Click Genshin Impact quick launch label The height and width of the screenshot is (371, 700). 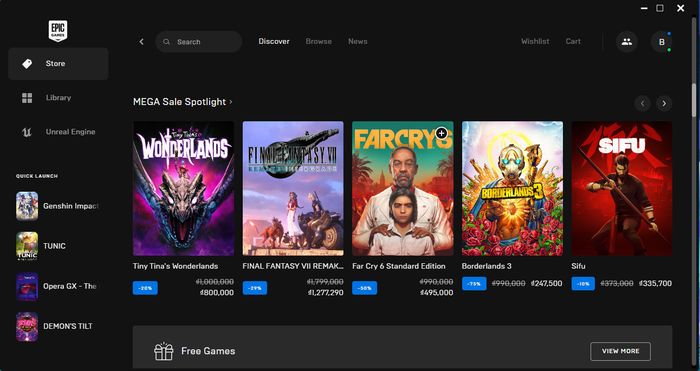point(71,206)
